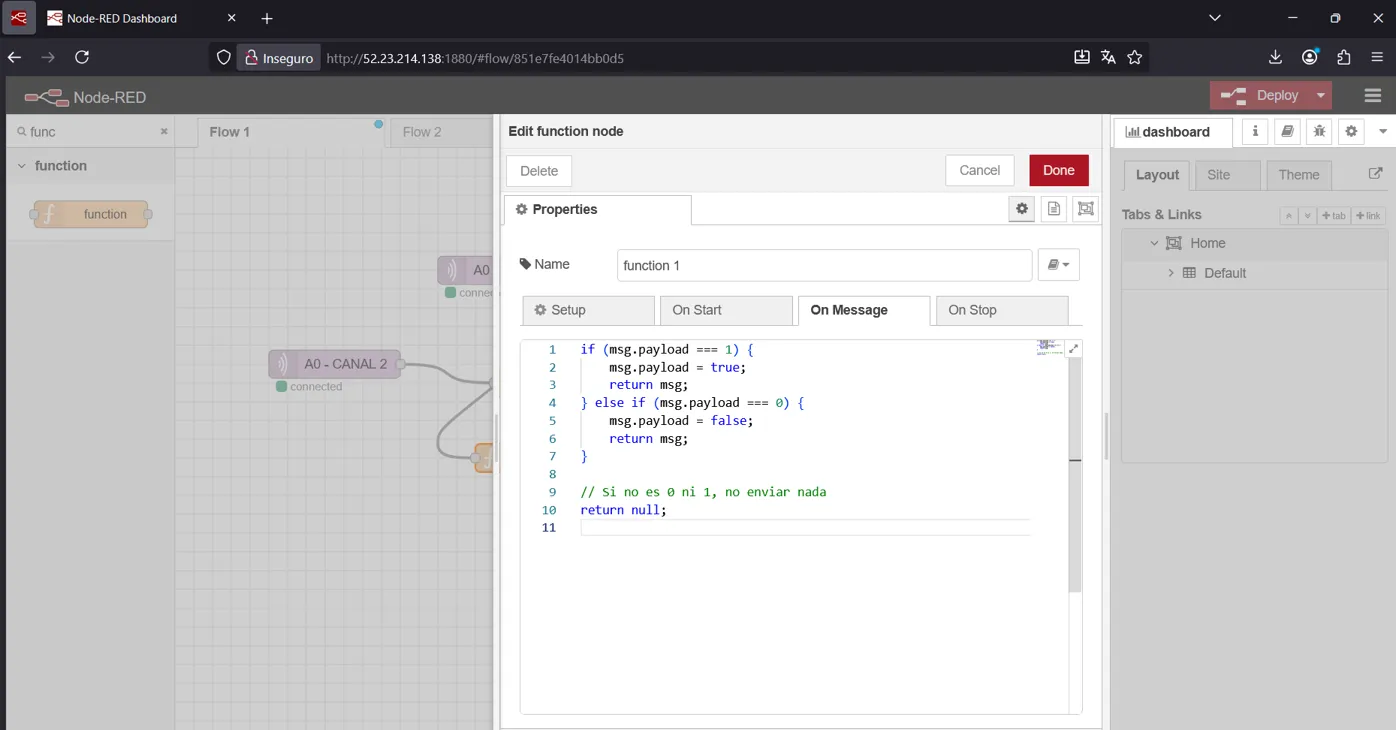Expand the Default group in dashboard
1396x730 pixels.
pos(1171,273)
